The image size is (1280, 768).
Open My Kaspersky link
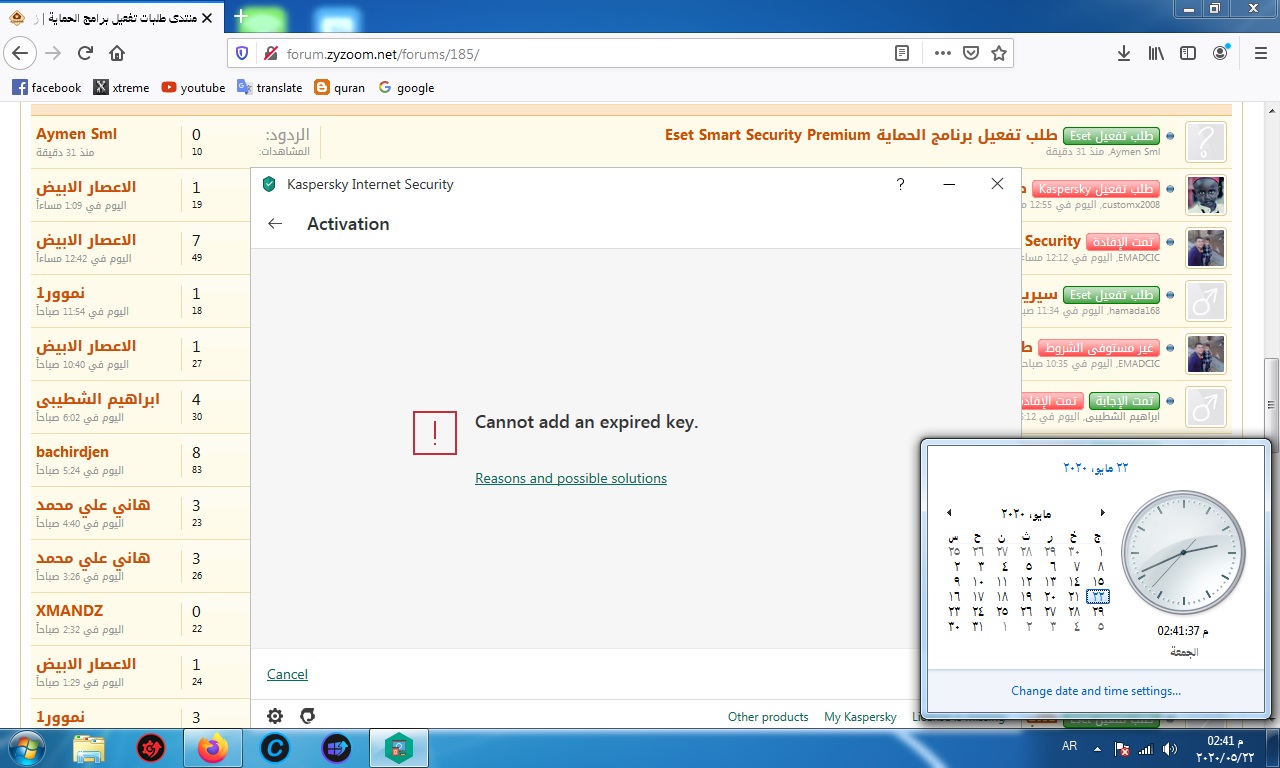[860, 717]
